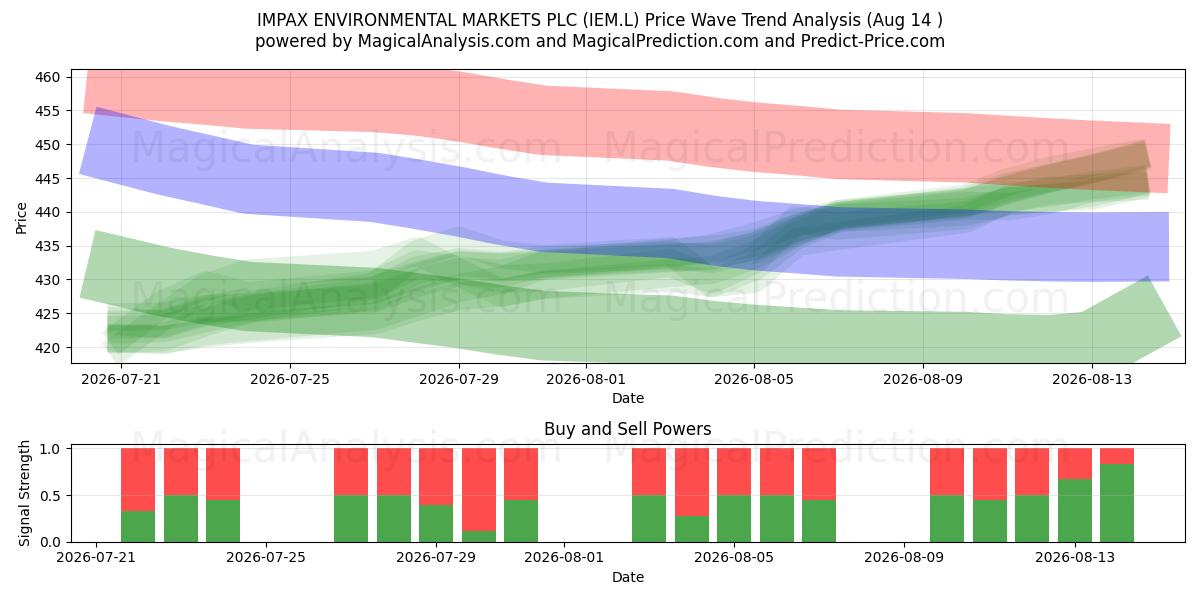Image resolution: width=1200 pixels, height=600 pixels.
Task: Click the 435 price tick label
Action: 50,246
